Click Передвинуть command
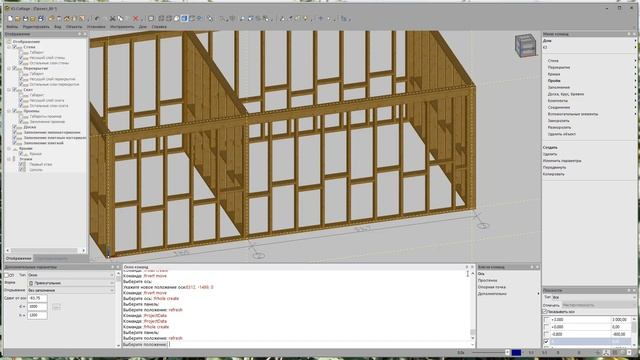 [x=554, y=167]
